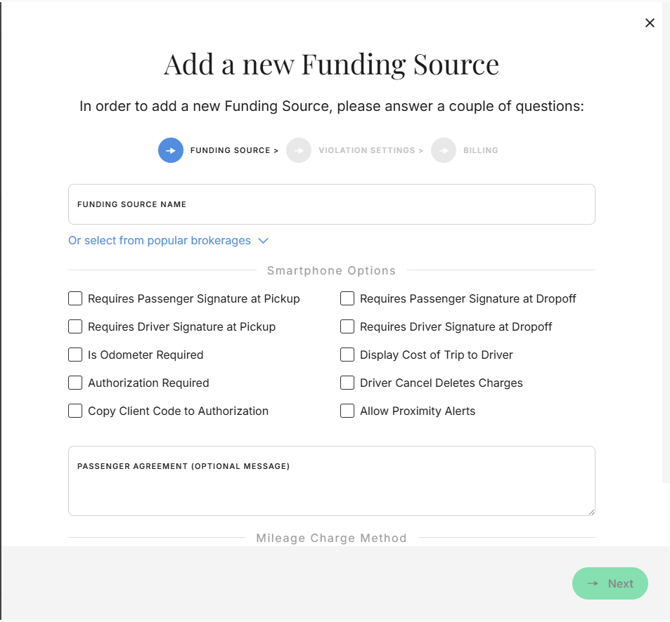The image size is (670, 622).
Task: Tick the Authorization Required checkbox
Action: point(75,382)
